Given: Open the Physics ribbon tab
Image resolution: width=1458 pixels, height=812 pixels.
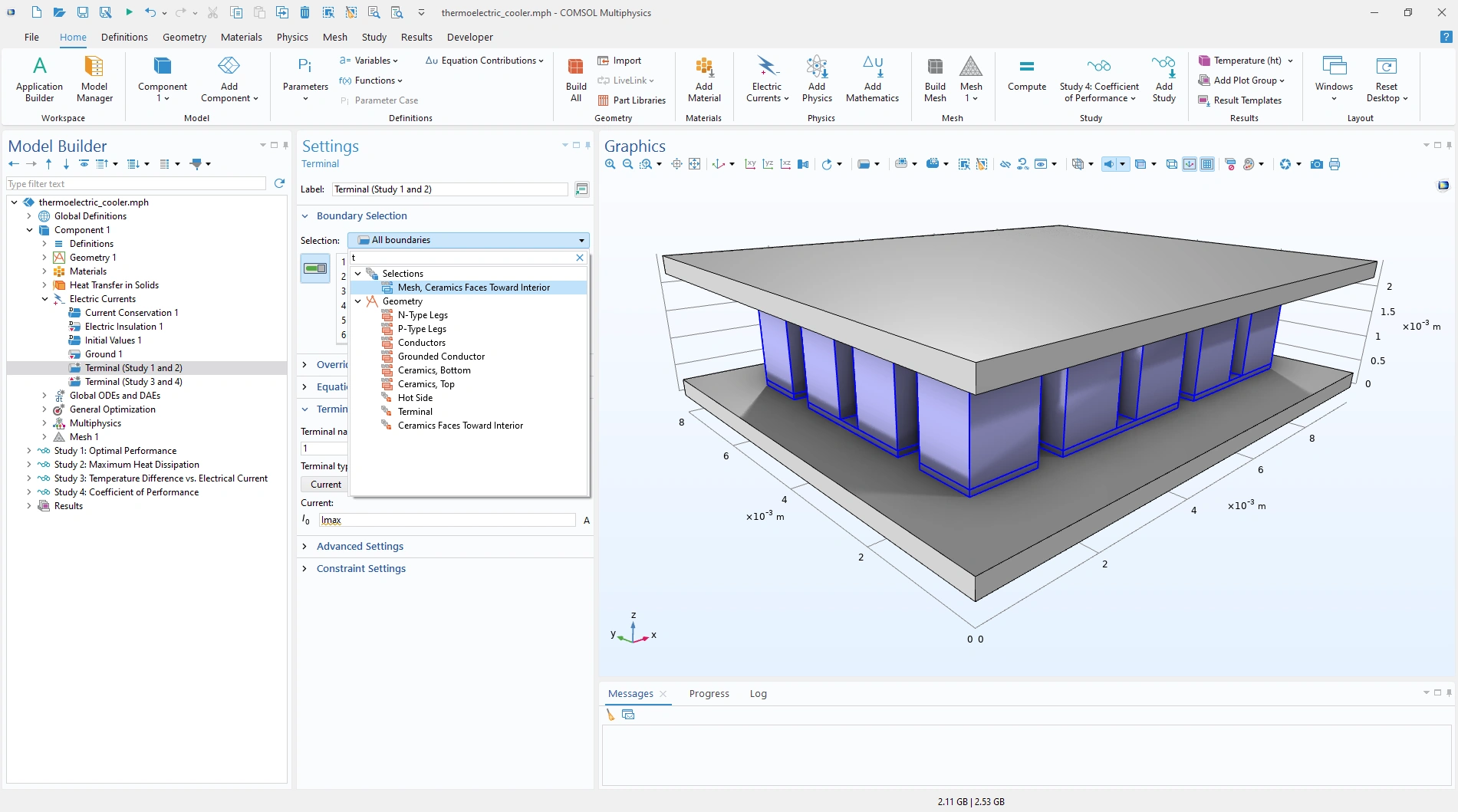Looking at the screenshot, I should [x=292, y=37].
